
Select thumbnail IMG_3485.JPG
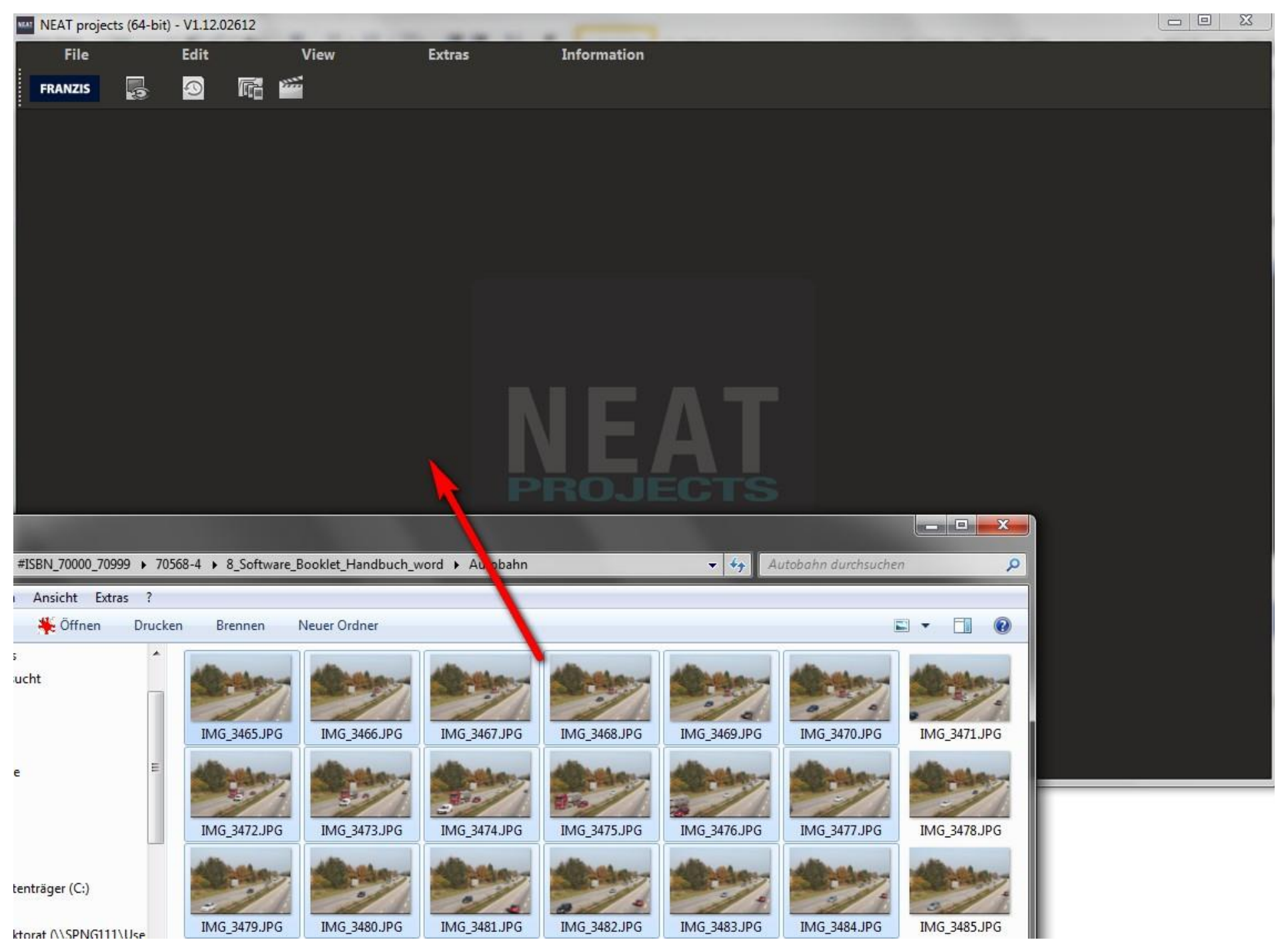coord(960,891)
